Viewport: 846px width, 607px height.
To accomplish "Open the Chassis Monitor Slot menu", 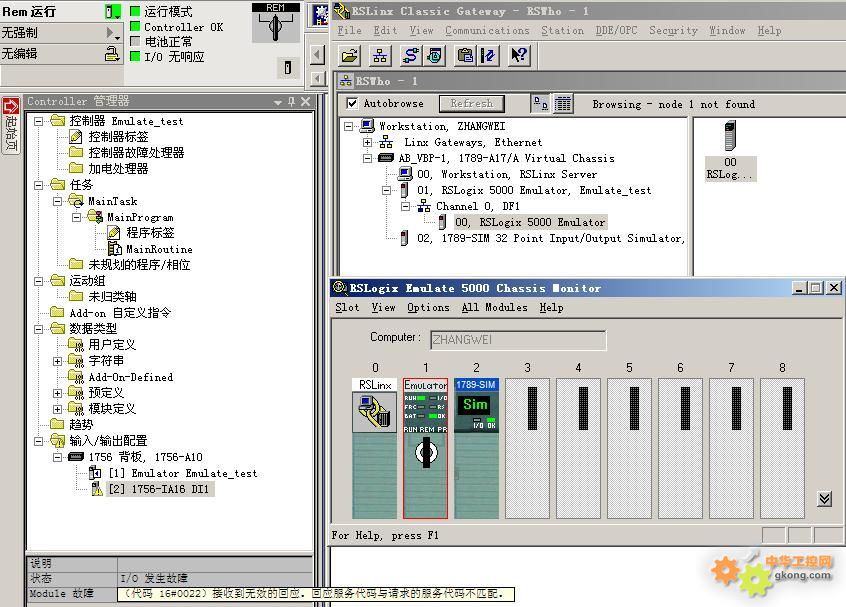I will [x=347, y=308].
